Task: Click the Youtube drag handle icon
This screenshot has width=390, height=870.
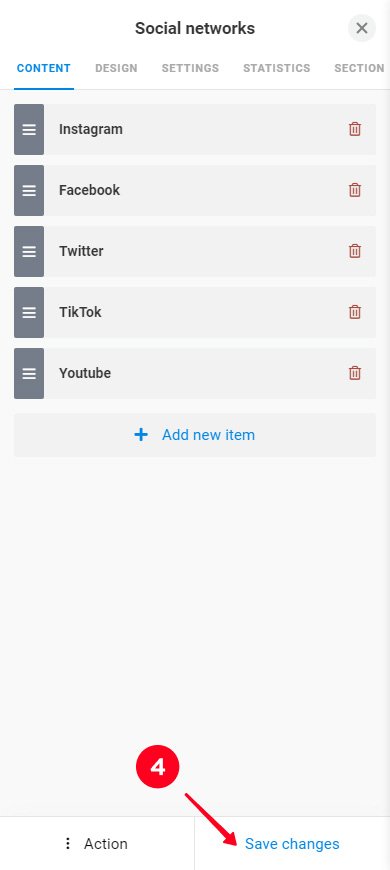Action: (x=29, y=373)
